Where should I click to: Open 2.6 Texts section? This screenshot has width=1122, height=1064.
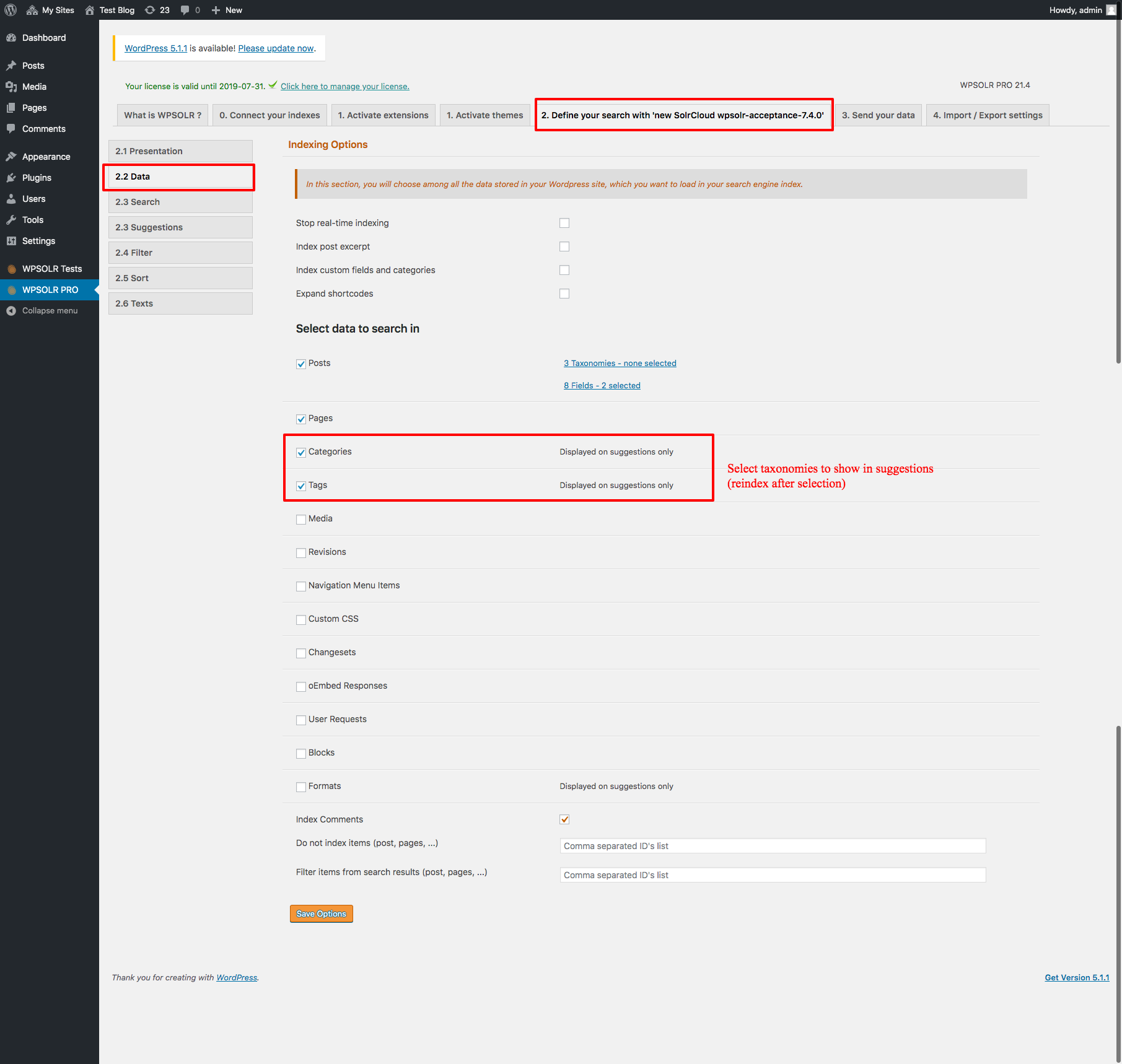point(180,303)
